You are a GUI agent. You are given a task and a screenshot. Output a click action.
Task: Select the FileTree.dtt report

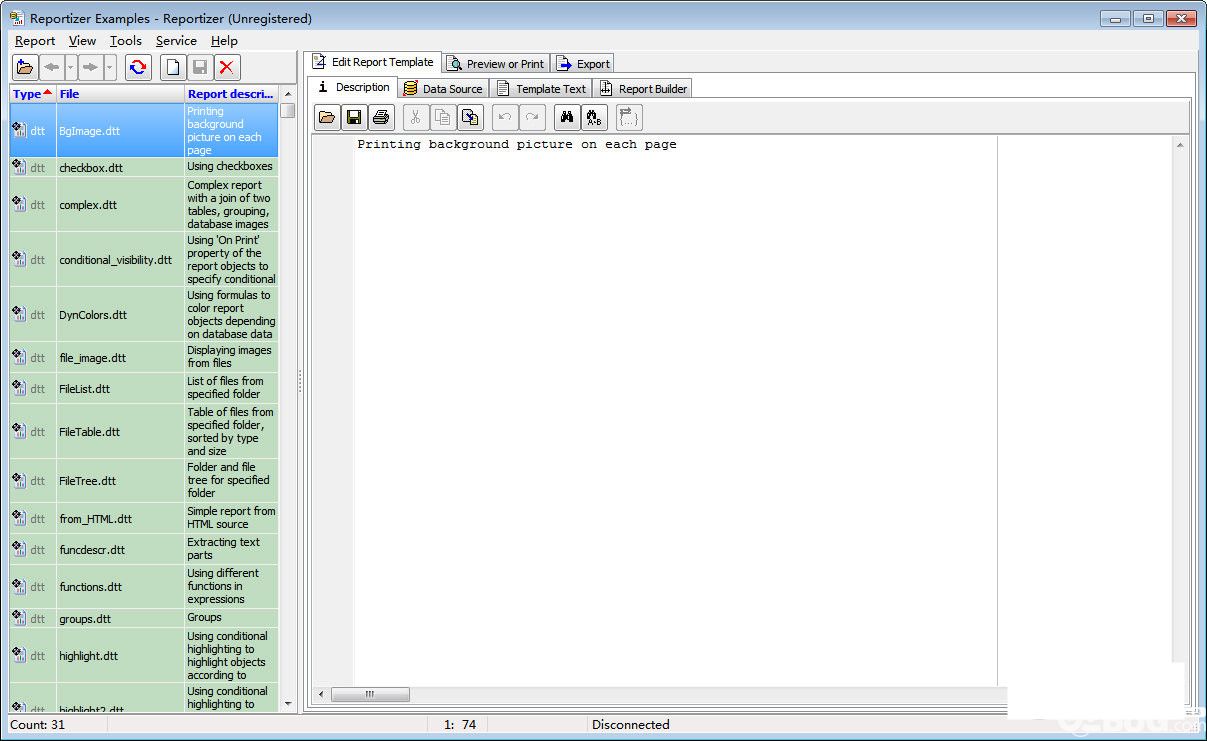[x=144, y=480]
